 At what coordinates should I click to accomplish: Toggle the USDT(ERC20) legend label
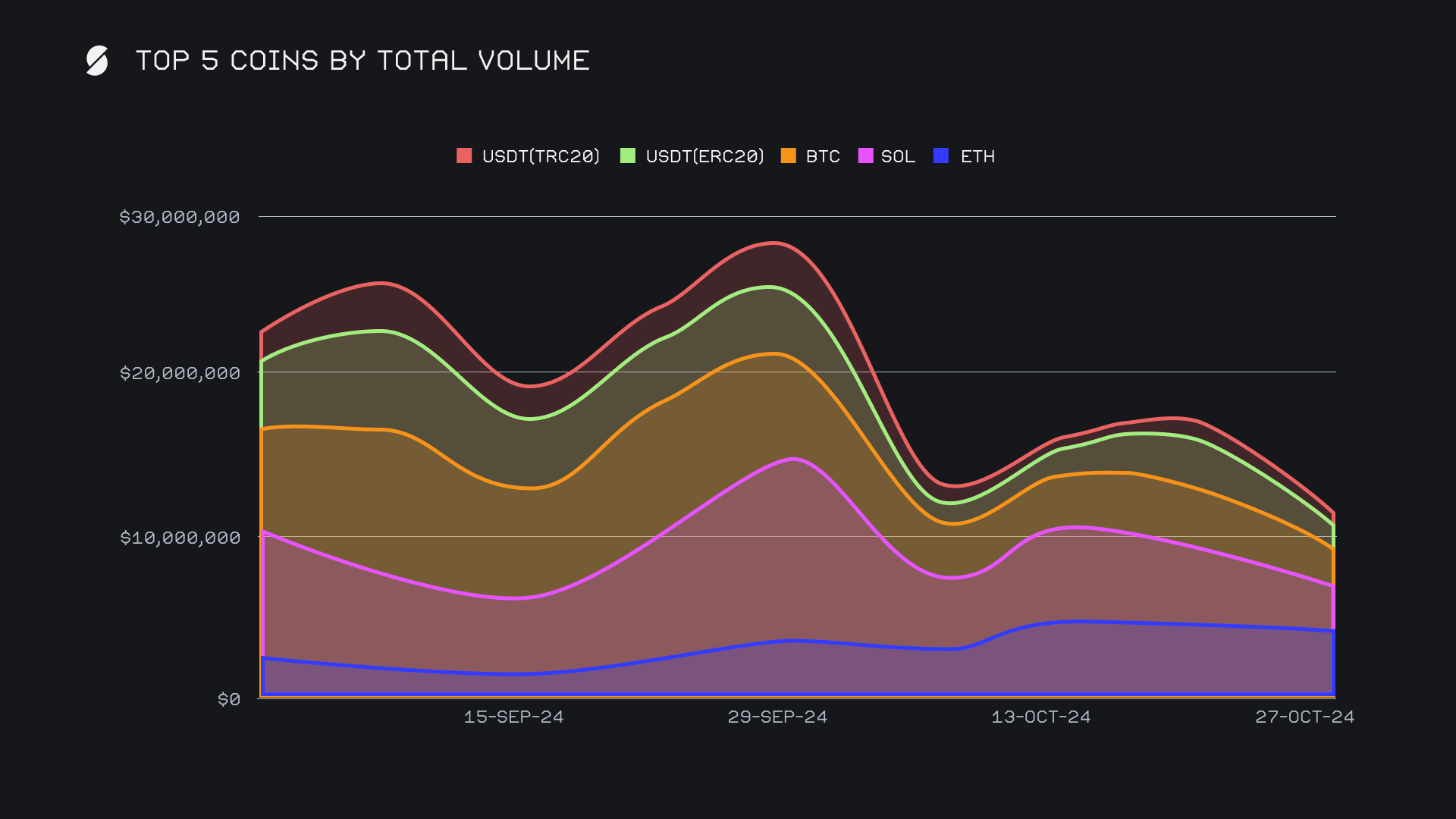coord(704,156)
